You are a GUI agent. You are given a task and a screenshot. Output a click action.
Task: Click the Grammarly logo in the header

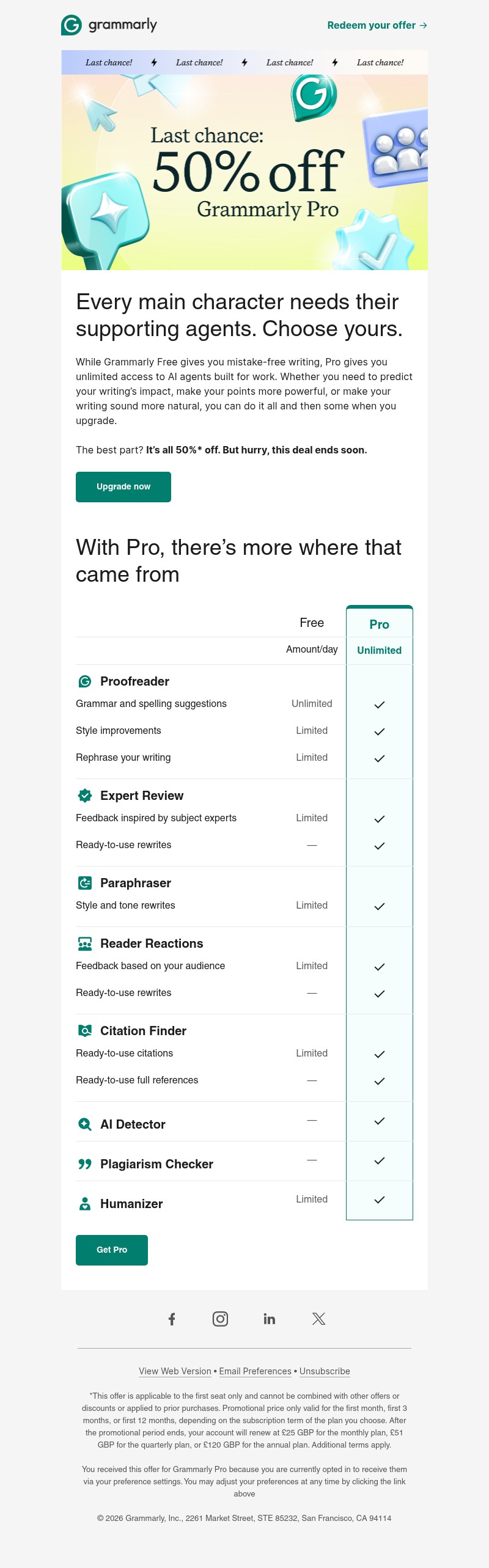pos(109,25)
